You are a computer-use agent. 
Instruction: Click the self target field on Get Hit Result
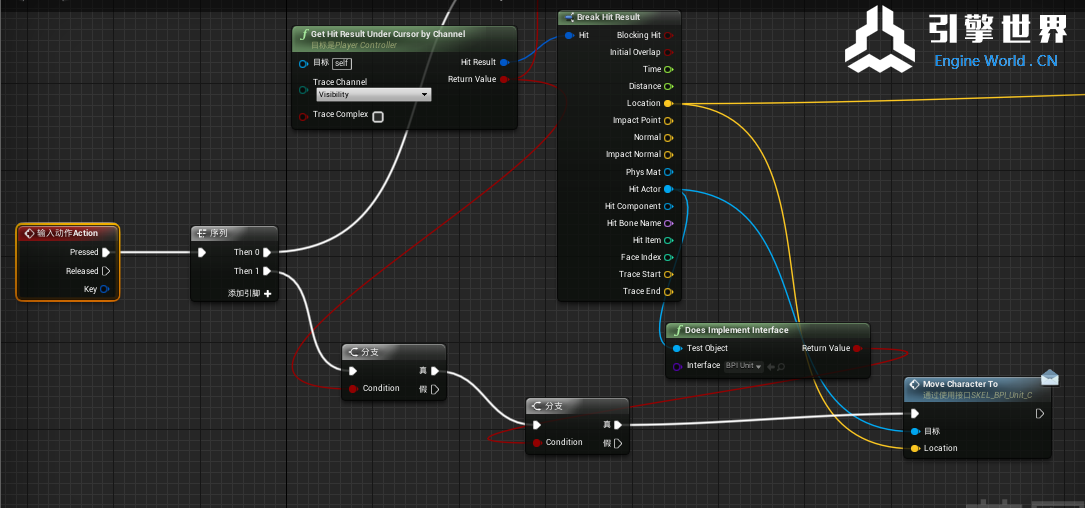[x=342, y=63]
